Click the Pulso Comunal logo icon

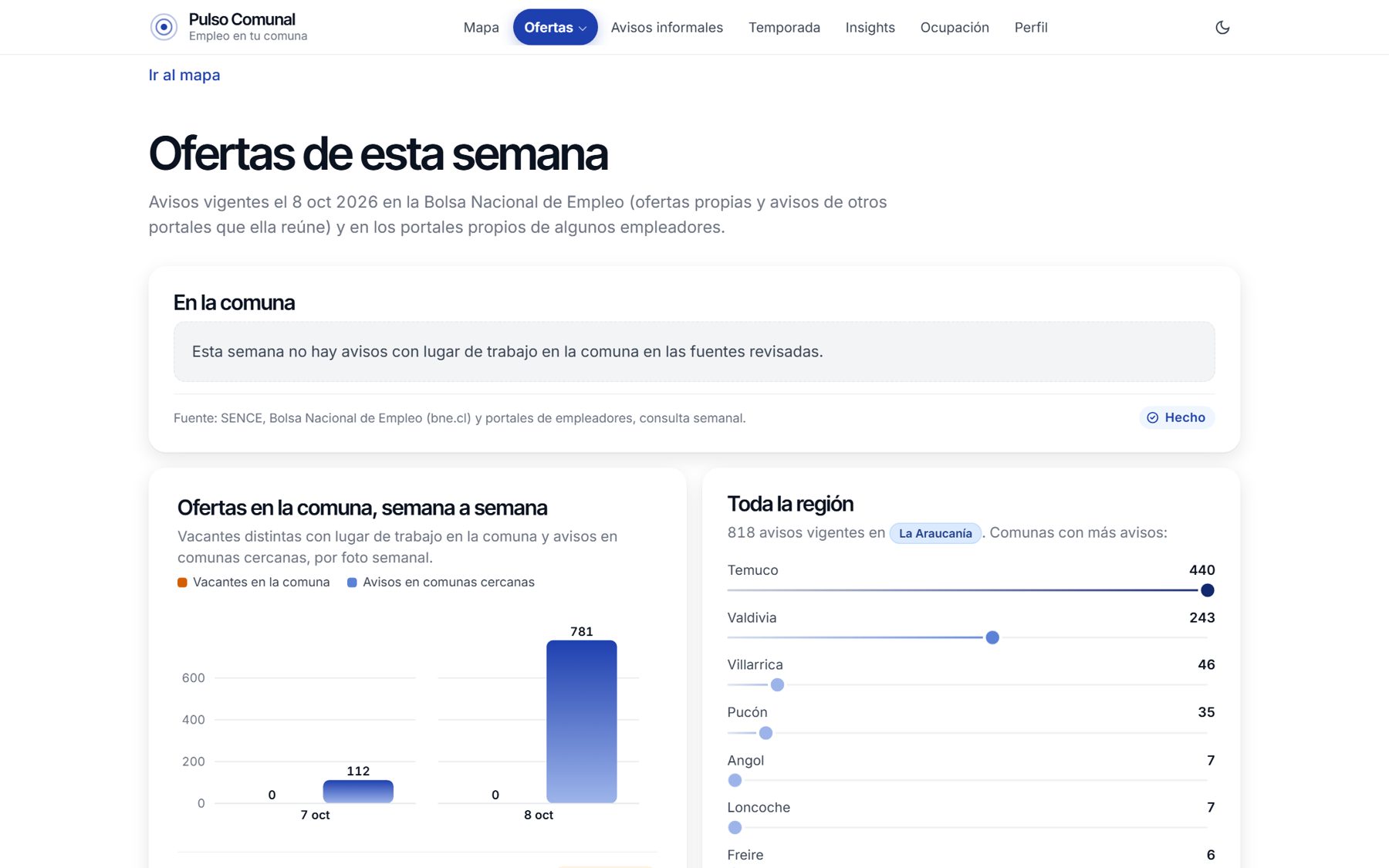pos(164,27)
